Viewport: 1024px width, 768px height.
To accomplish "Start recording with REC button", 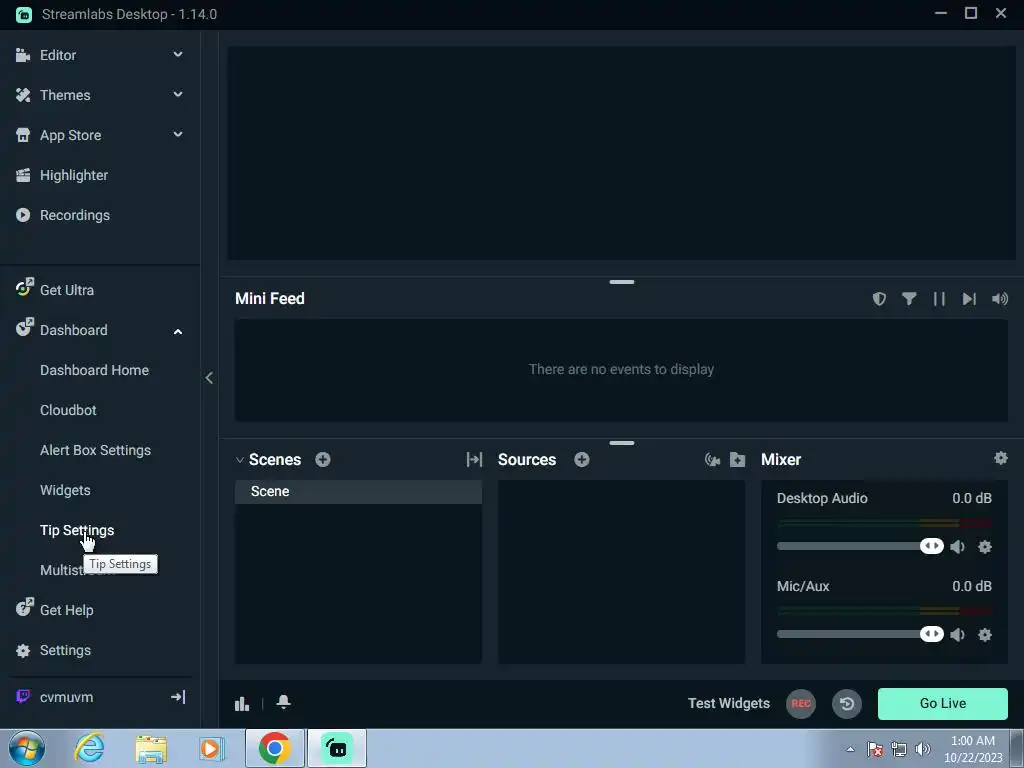I will 801,704.
